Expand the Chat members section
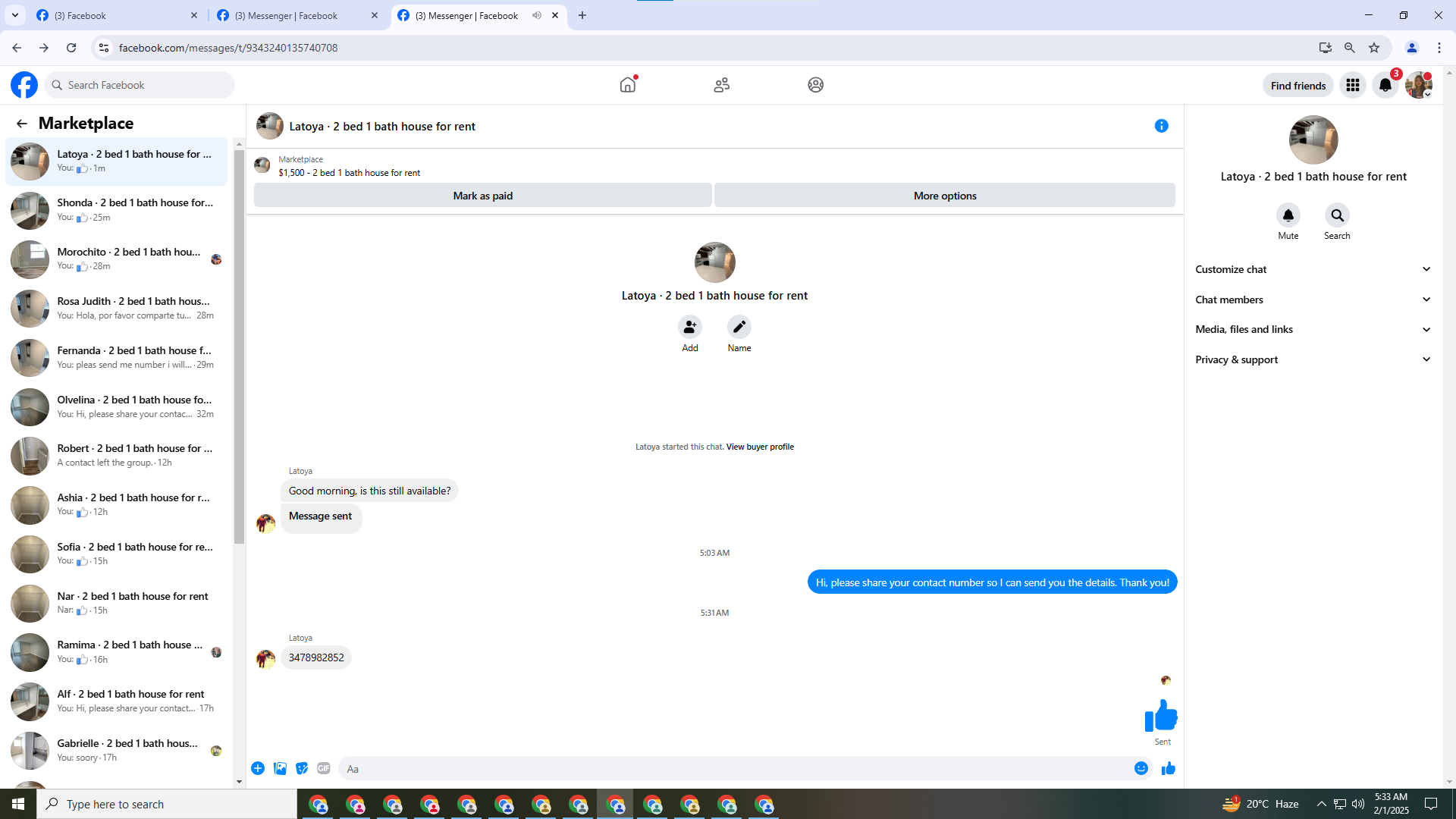This screenshot has height=819, width=1456. 1313,300
